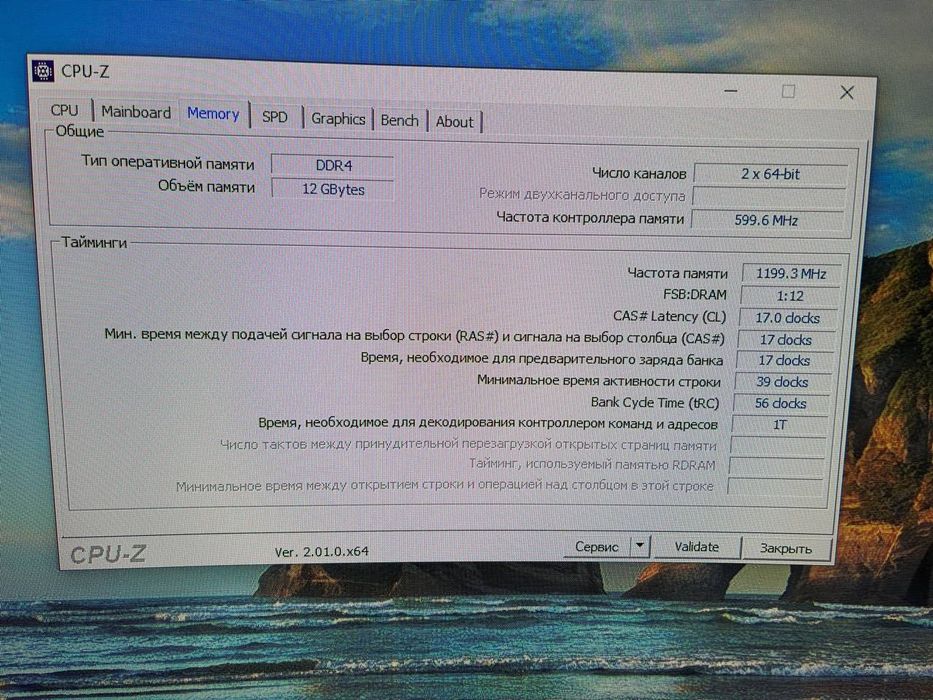Image resolution: width=933 pixels, height=700 pixels.
Task: Click the CAS# Latency (CL) label
Action: point(669,316)
